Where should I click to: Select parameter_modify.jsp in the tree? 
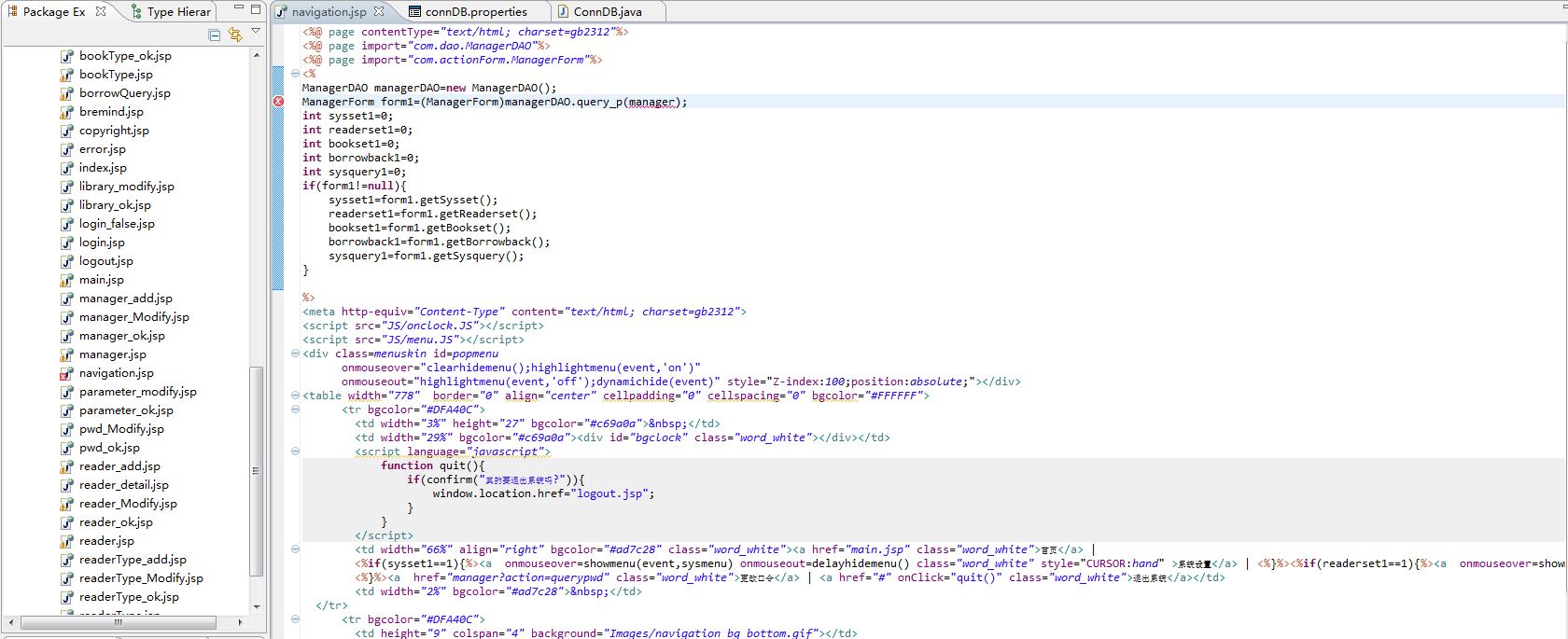[137, 392]
